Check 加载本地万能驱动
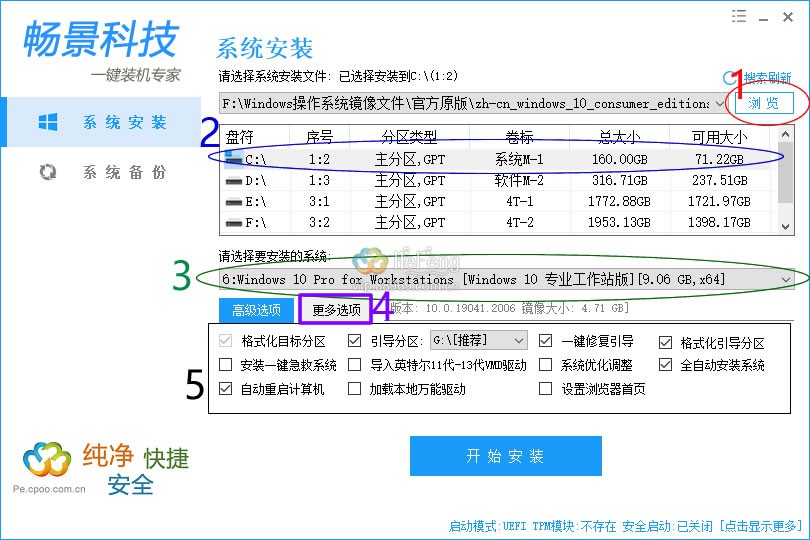Image resolution: width=810 pixels, height=540 pixels. tap(354, 389)
